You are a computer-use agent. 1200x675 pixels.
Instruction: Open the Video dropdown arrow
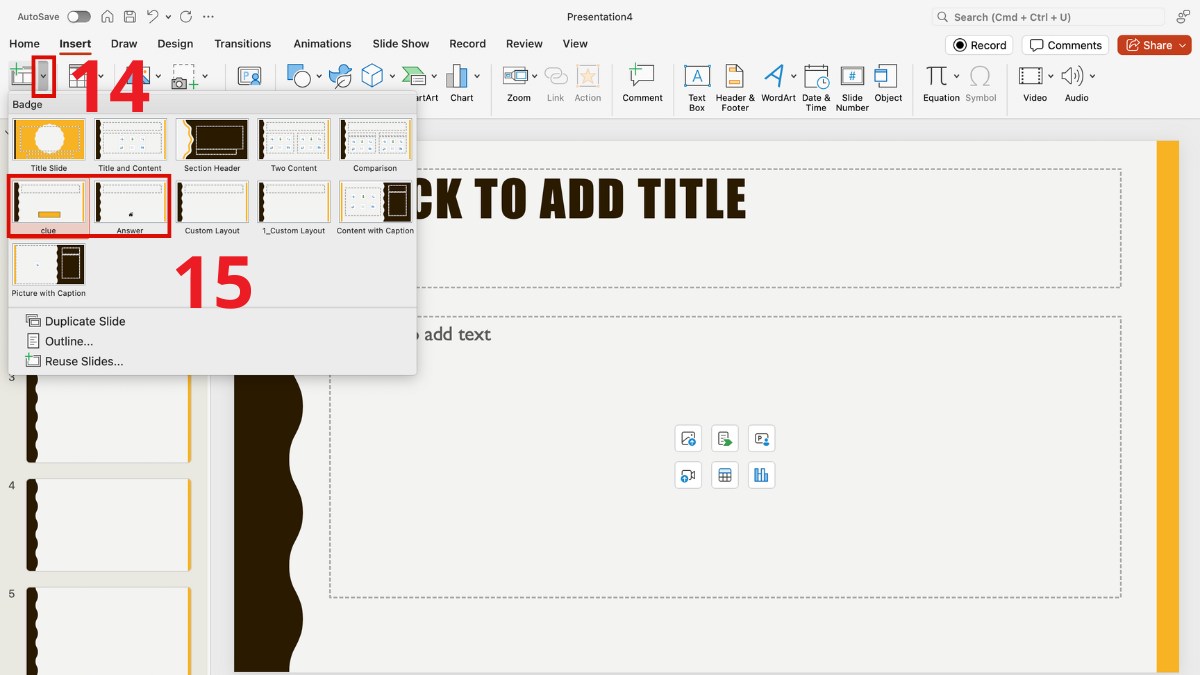1049,76
